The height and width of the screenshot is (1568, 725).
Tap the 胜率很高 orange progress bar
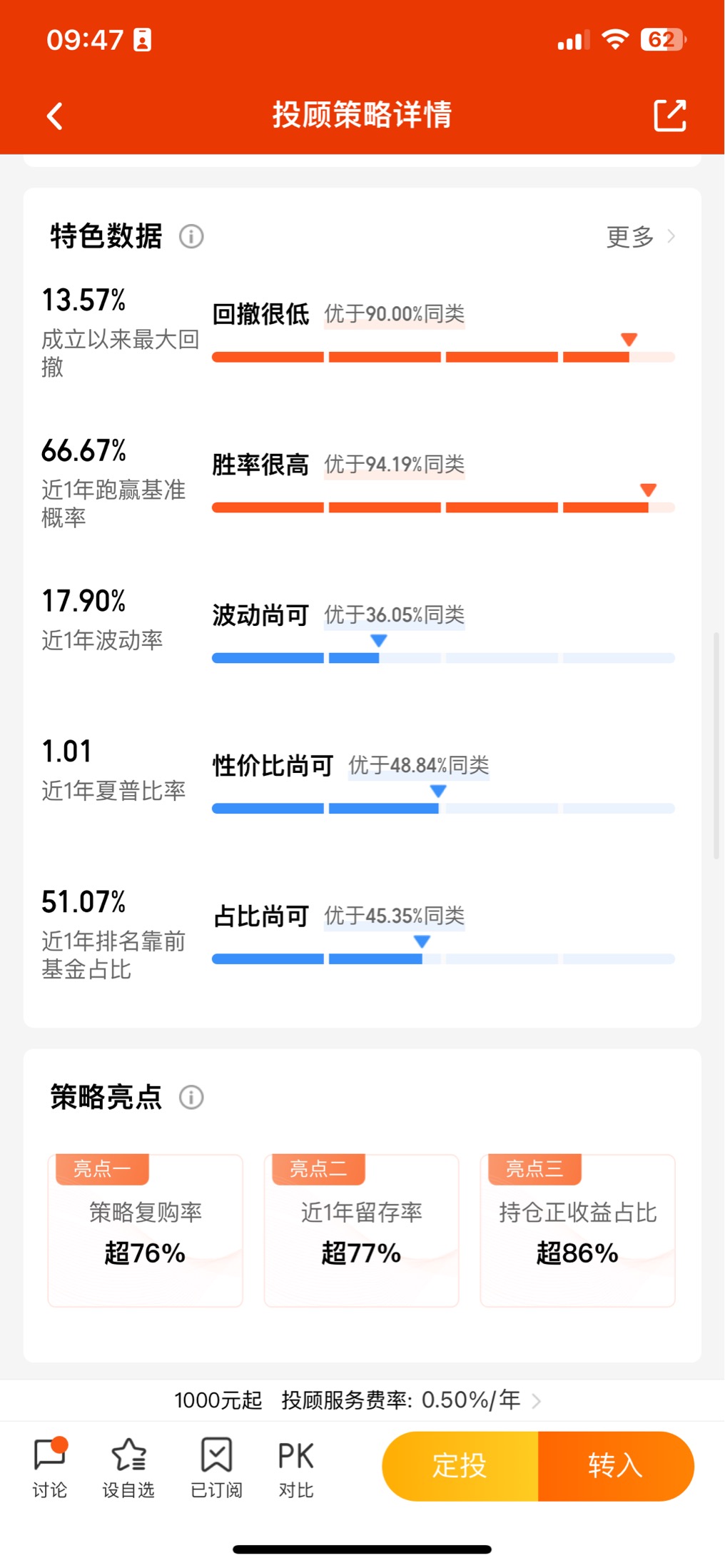[443, 507]
